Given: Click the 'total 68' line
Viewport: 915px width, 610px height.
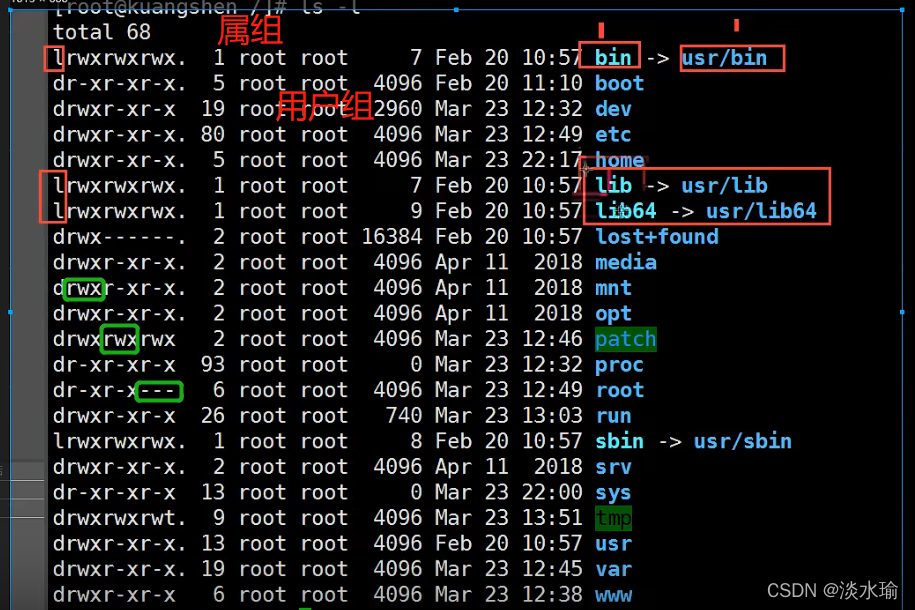Looking at the screenshot, I should click(102, 32).
